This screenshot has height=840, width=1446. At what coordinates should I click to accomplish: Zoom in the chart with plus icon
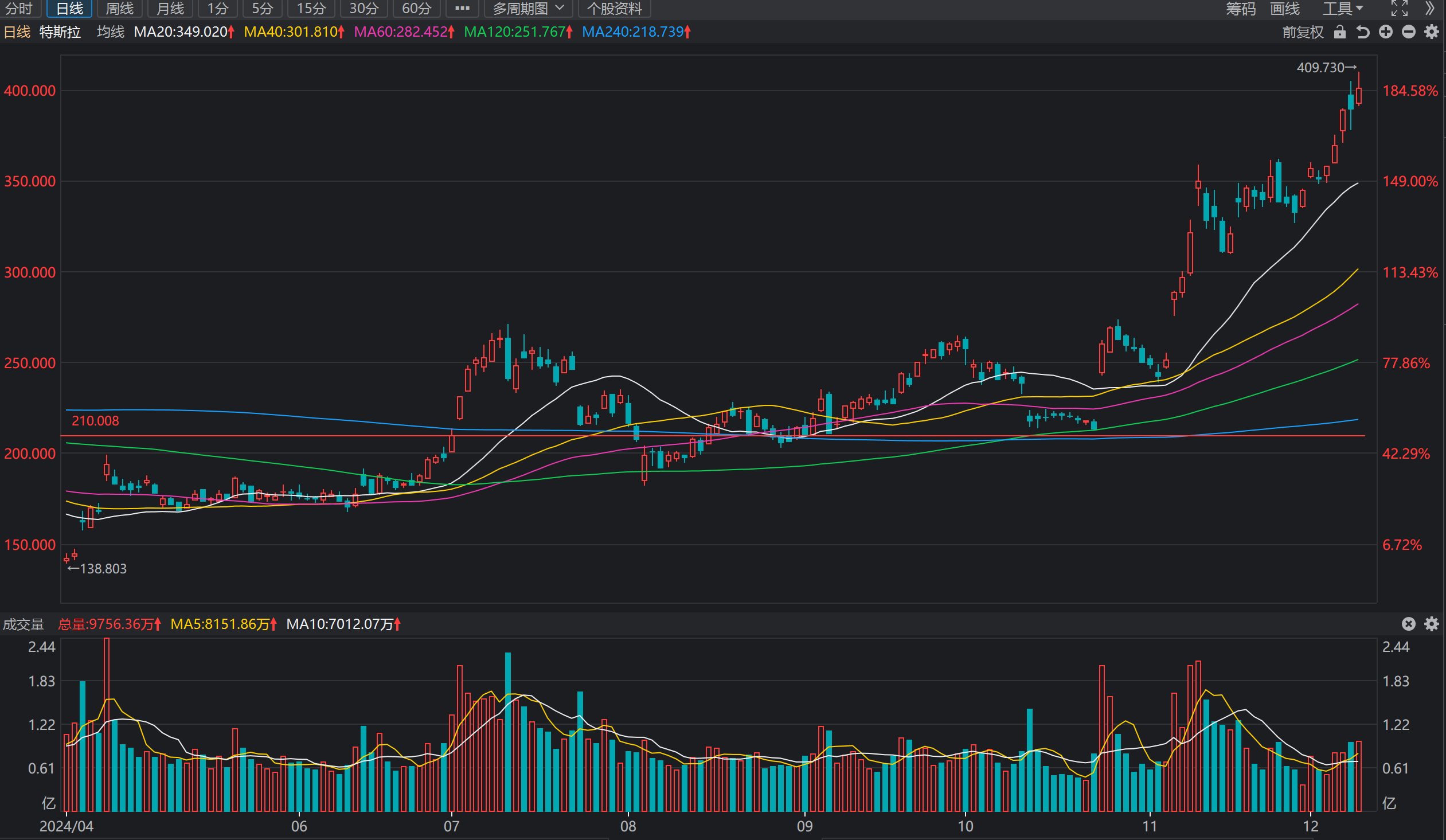click(x=1386, y=32)
